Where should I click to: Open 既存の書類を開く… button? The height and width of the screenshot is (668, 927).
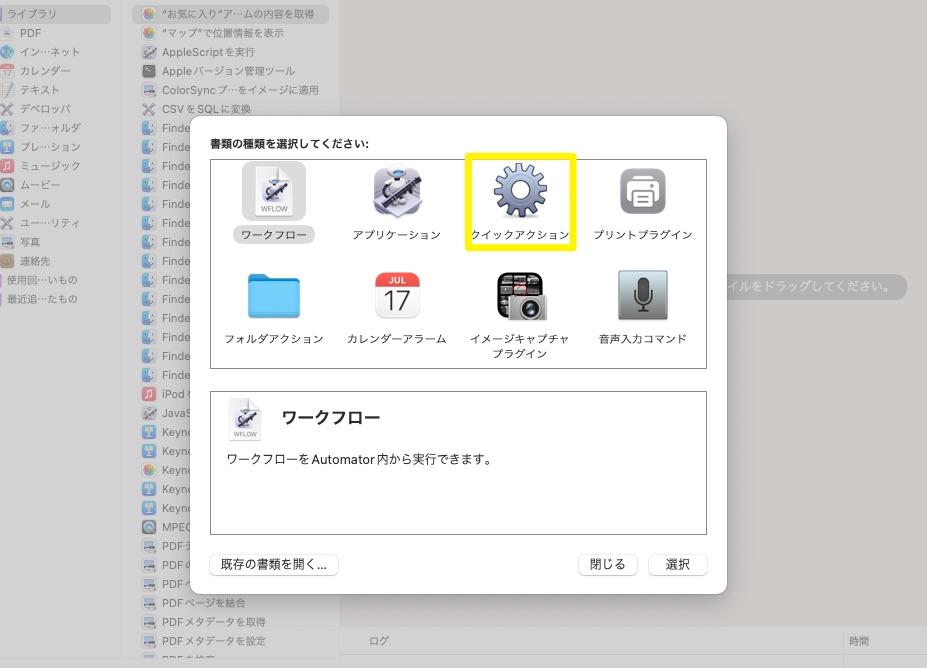tap(274, 564)
